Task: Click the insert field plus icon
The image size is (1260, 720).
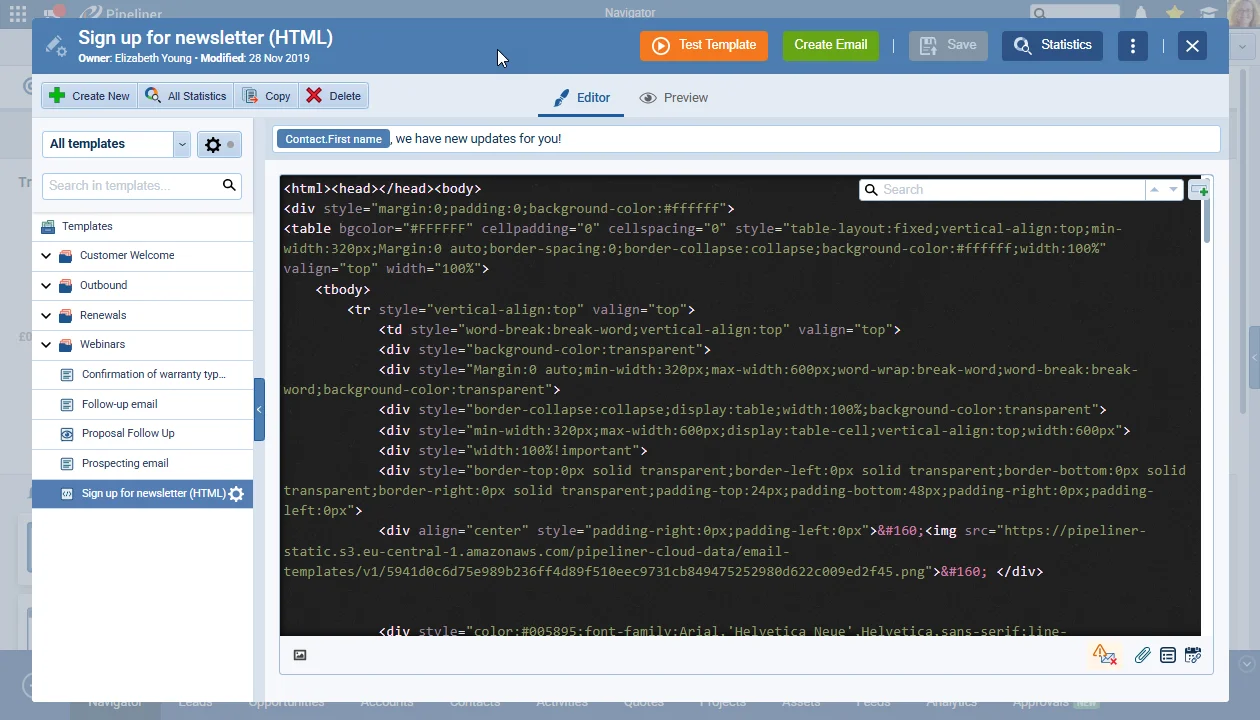Action: point(1199,190)
